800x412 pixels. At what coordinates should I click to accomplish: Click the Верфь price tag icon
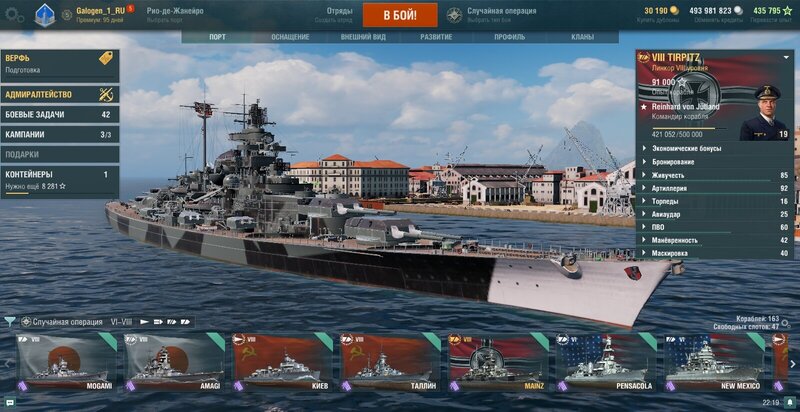[x=106, y=58]
